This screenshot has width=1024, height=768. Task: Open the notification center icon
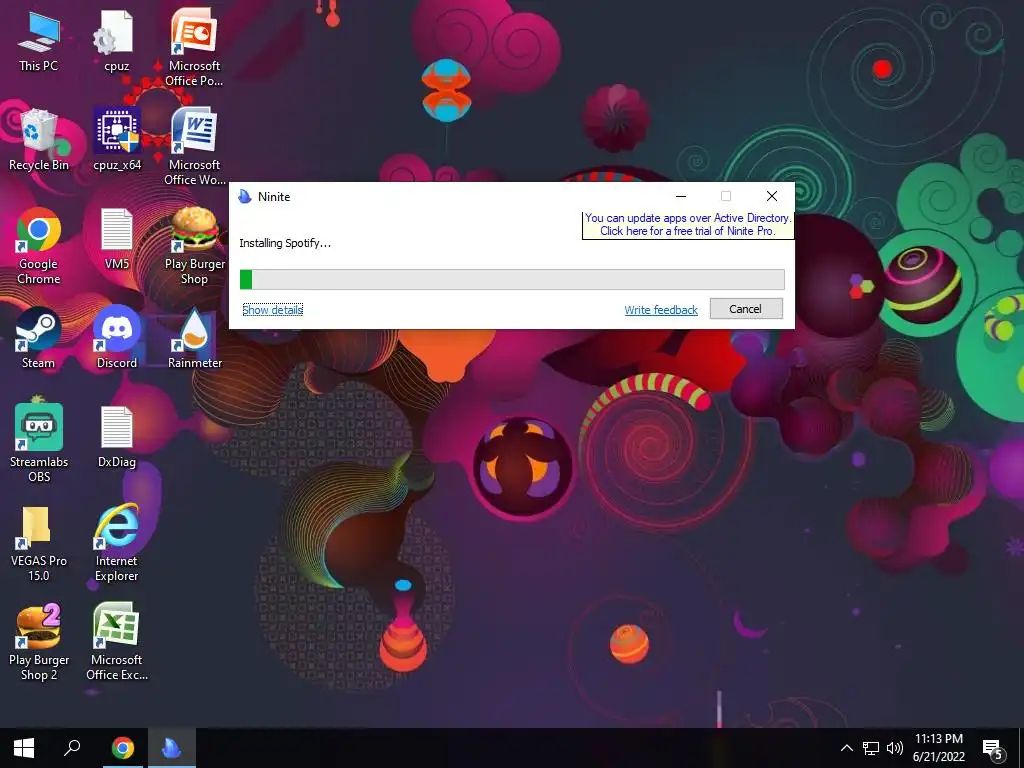click(x=992, y=748)
